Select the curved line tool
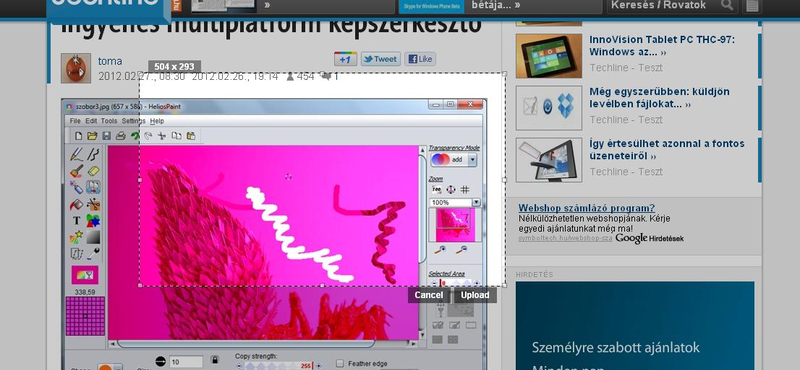 (93, 154)
